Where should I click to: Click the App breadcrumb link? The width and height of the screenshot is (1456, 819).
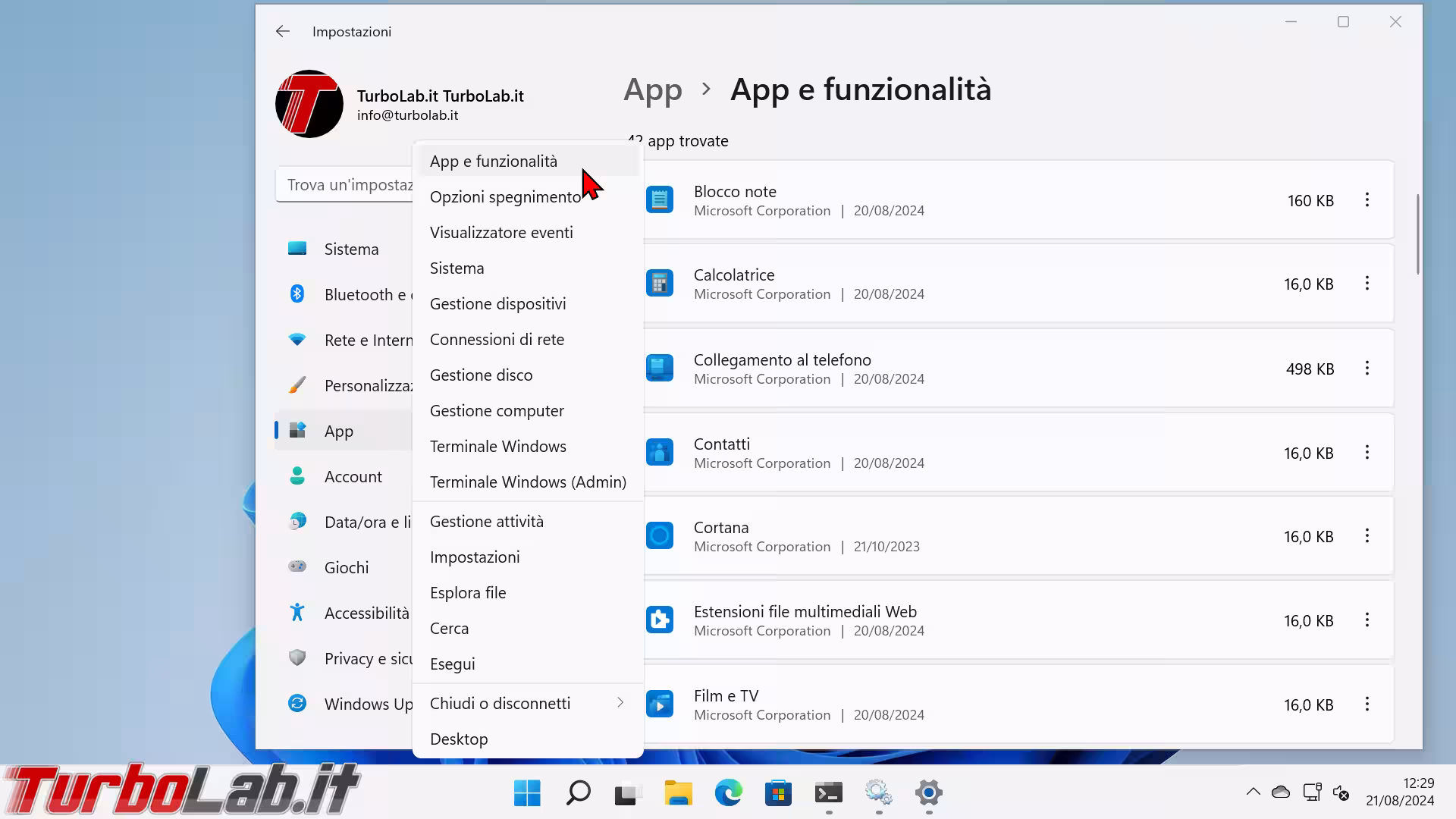point(652,89)
